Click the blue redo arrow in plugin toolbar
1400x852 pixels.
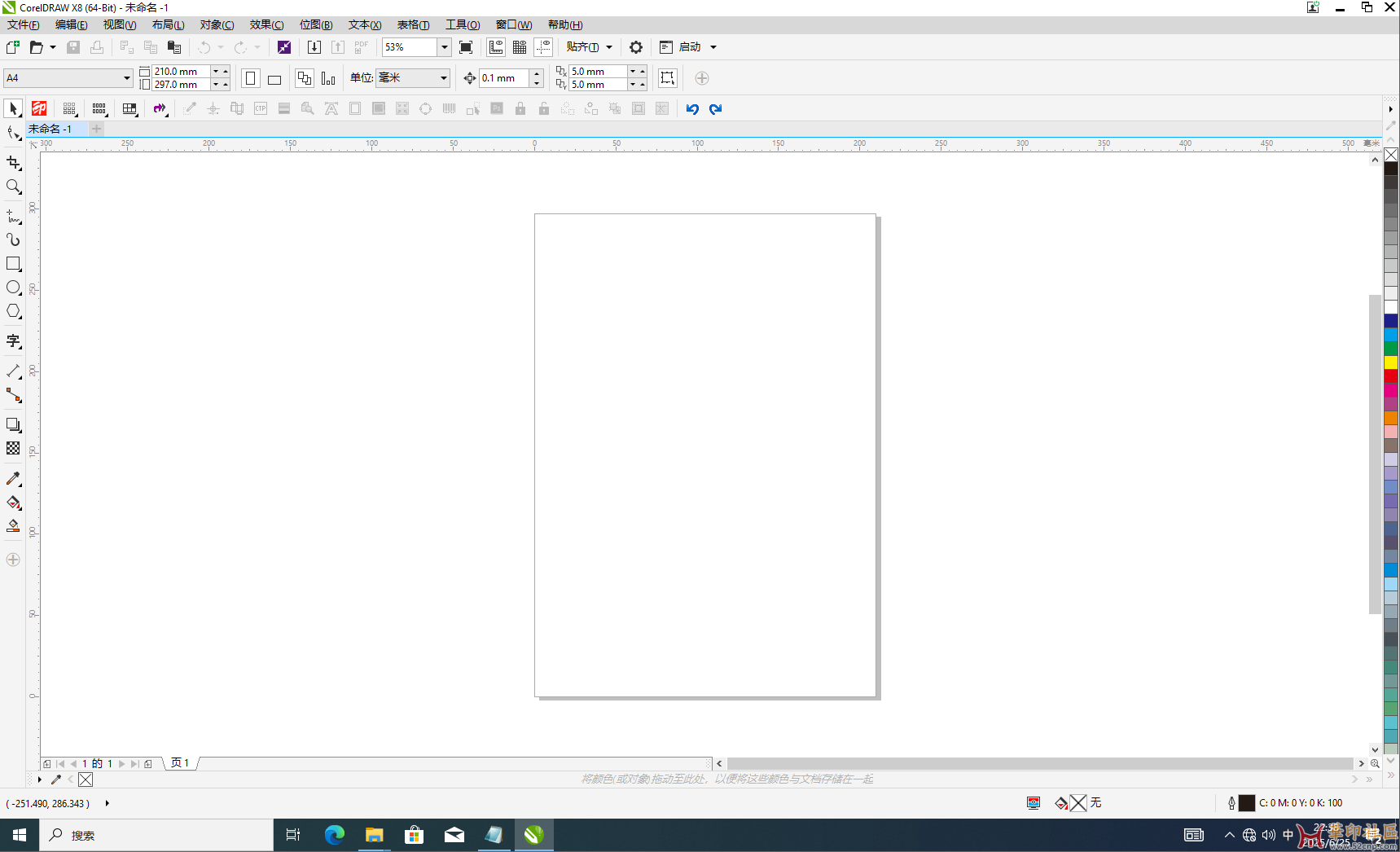(x=716, y=108)
